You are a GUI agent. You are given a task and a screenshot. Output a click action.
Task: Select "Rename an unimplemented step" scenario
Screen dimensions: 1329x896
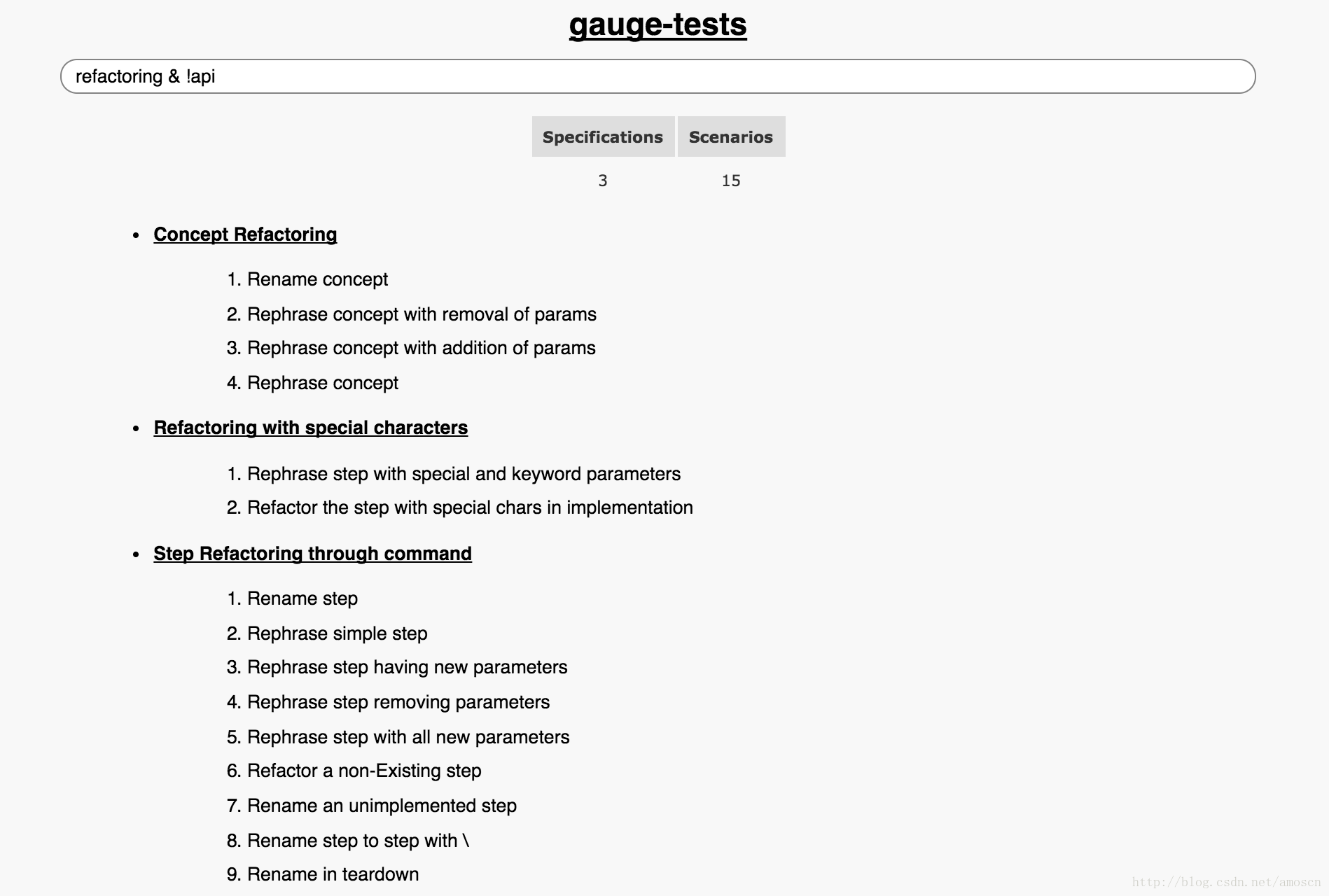[382, 806]
